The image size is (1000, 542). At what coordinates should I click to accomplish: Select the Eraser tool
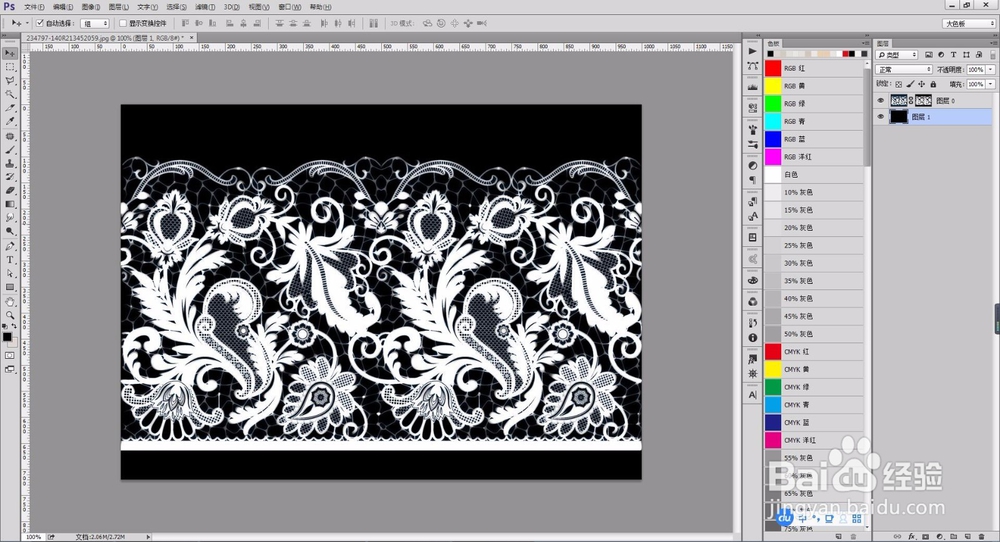click(x=10, y=190)
